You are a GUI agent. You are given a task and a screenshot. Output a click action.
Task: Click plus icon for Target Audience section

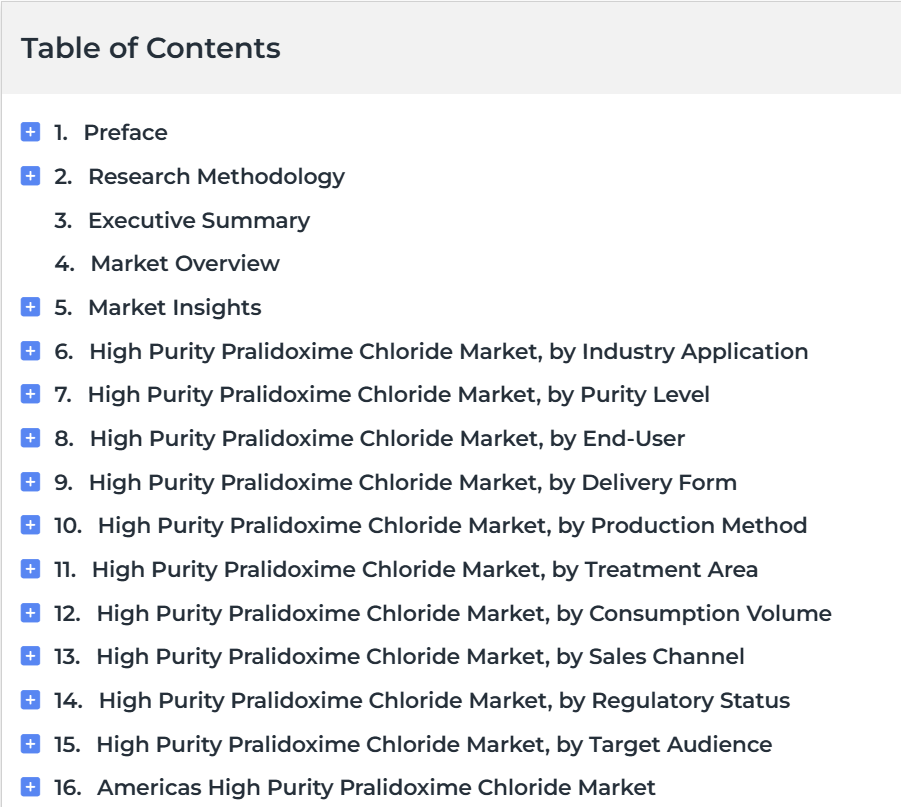pyautogui.click(x=30, y=744)
